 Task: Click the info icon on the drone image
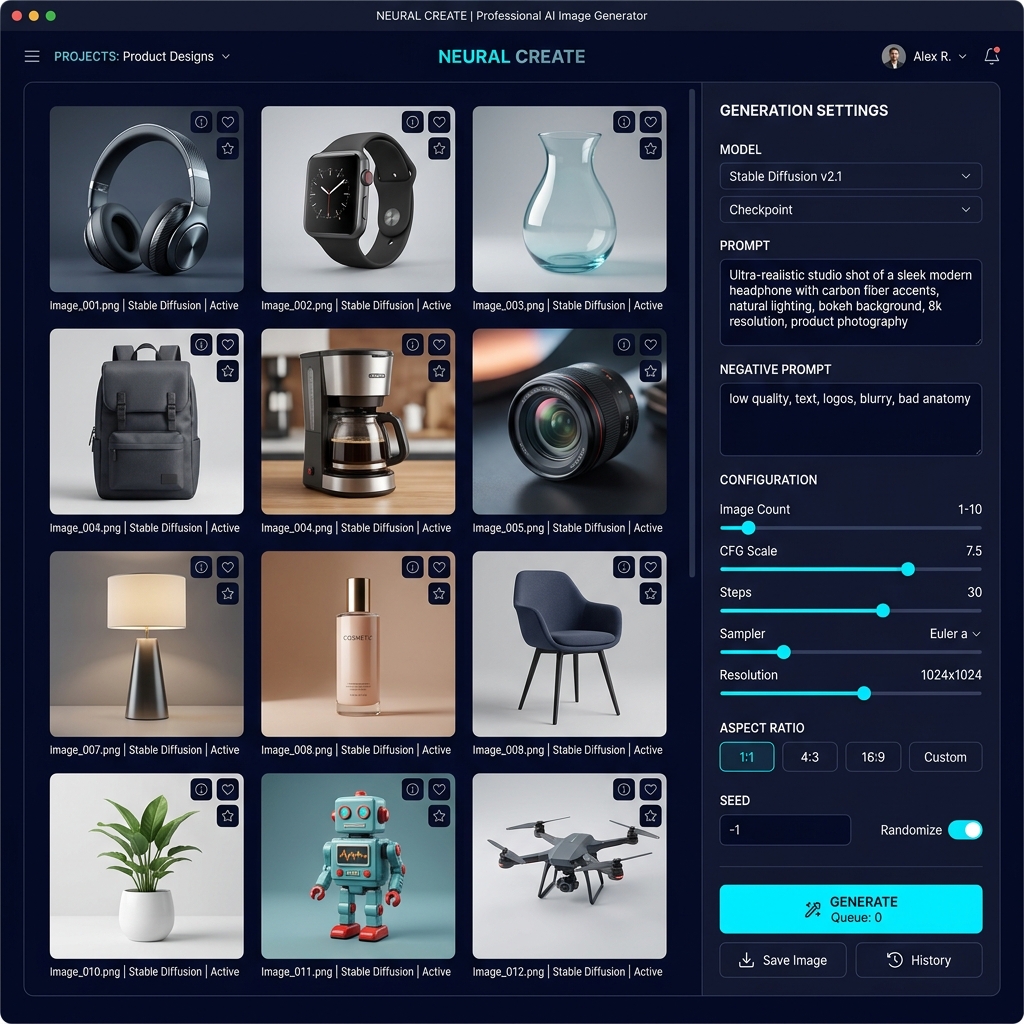point(625,789)
